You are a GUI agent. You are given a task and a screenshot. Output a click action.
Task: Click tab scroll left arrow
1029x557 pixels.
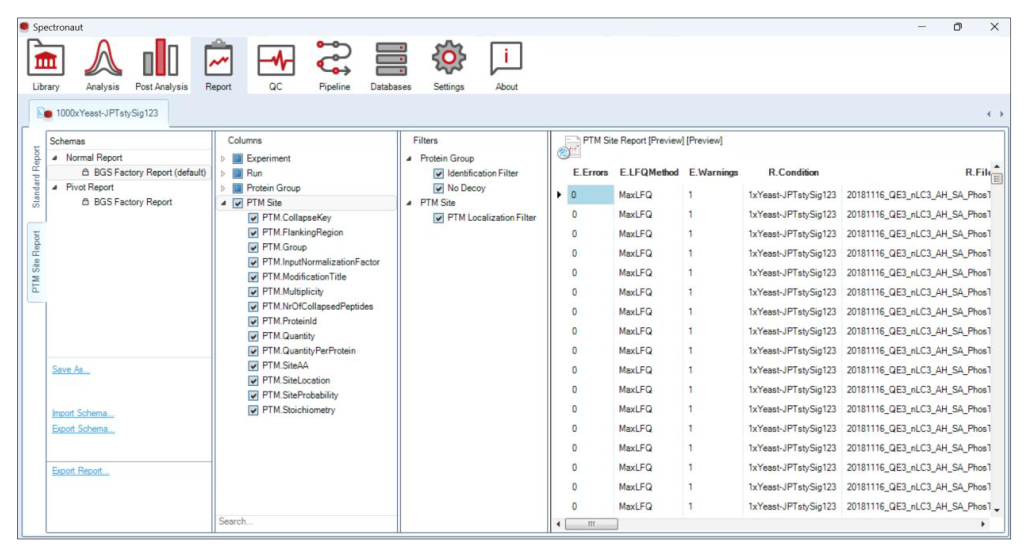[x=988, y=114]
